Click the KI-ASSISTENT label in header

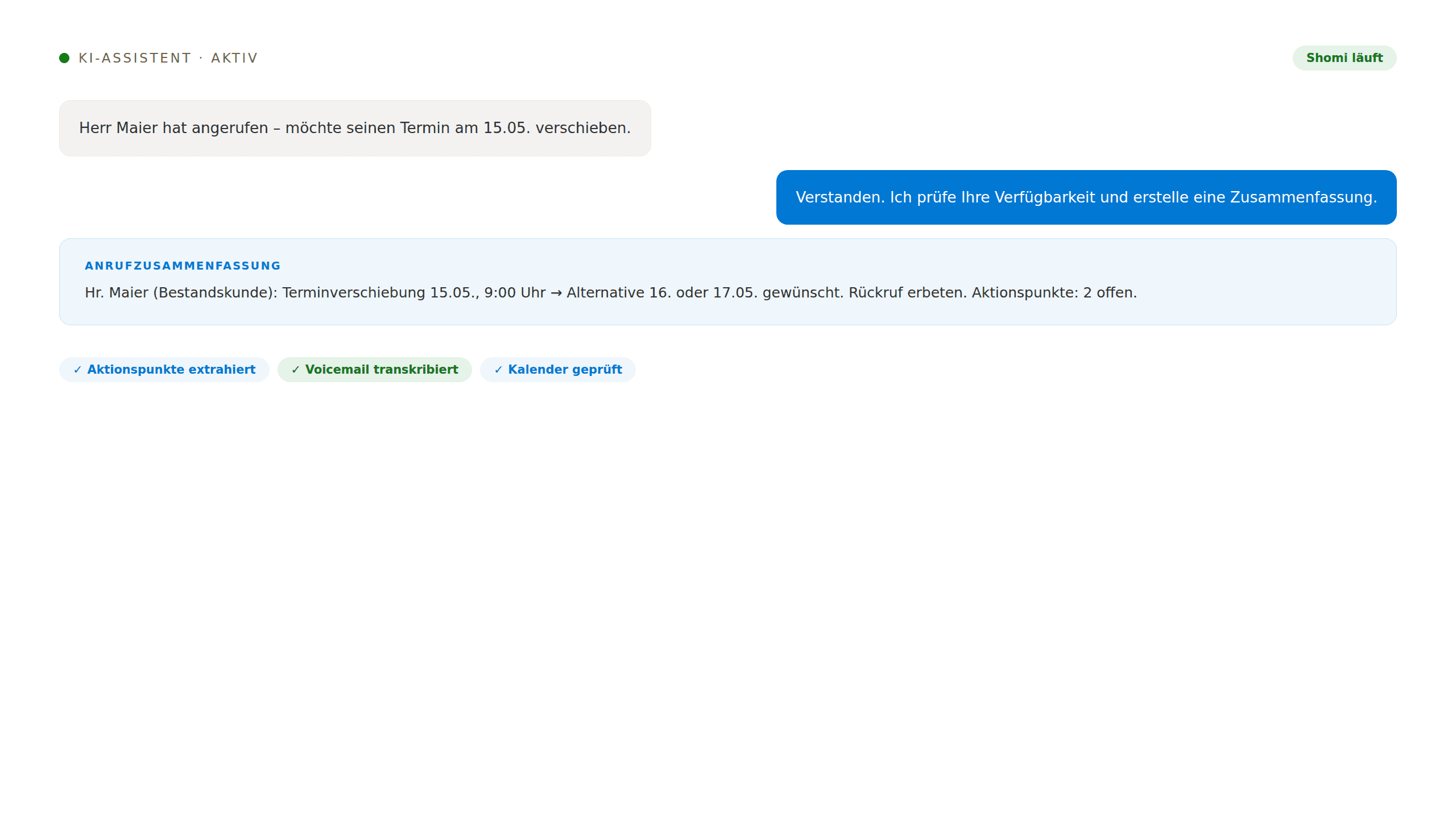[x=135, y=58]
